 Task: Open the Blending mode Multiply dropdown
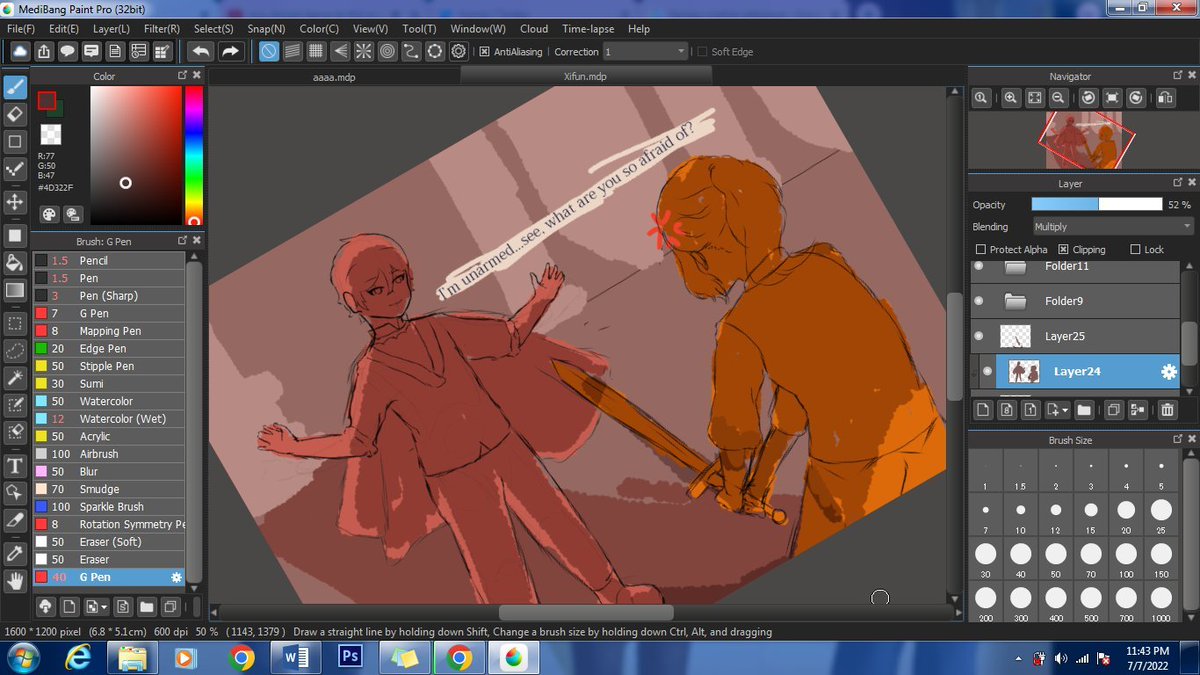point(1113,227)
